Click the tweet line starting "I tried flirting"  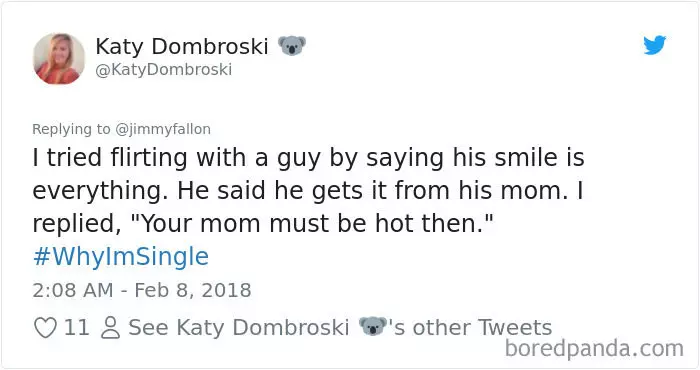[x=308, y=158]
